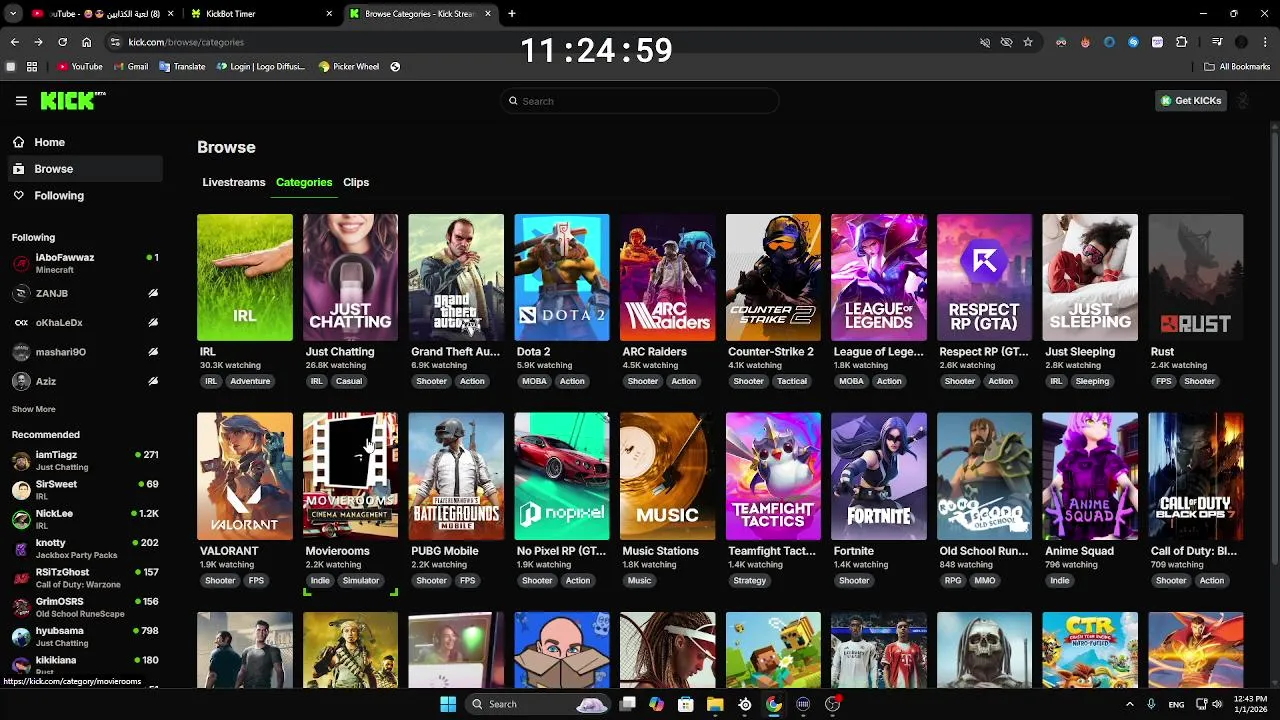Image resolution: width=1280 pixels, height=720 pixels.
Task: Open Rust category thumbnail
Action: tap(1196, 277)
